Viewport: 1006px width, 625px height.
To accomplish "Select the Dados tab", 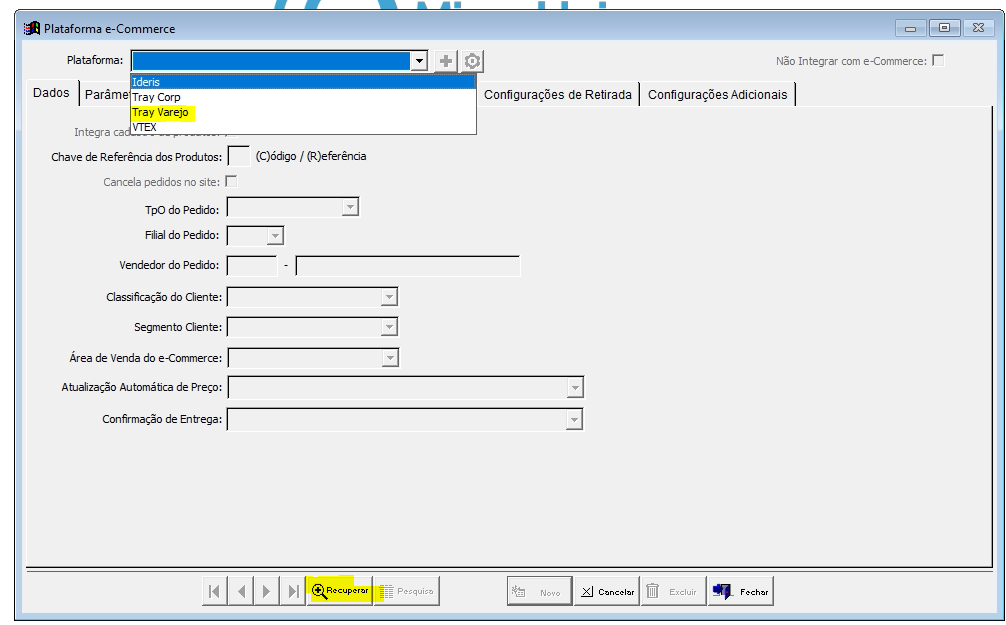I will coord(51,93).
